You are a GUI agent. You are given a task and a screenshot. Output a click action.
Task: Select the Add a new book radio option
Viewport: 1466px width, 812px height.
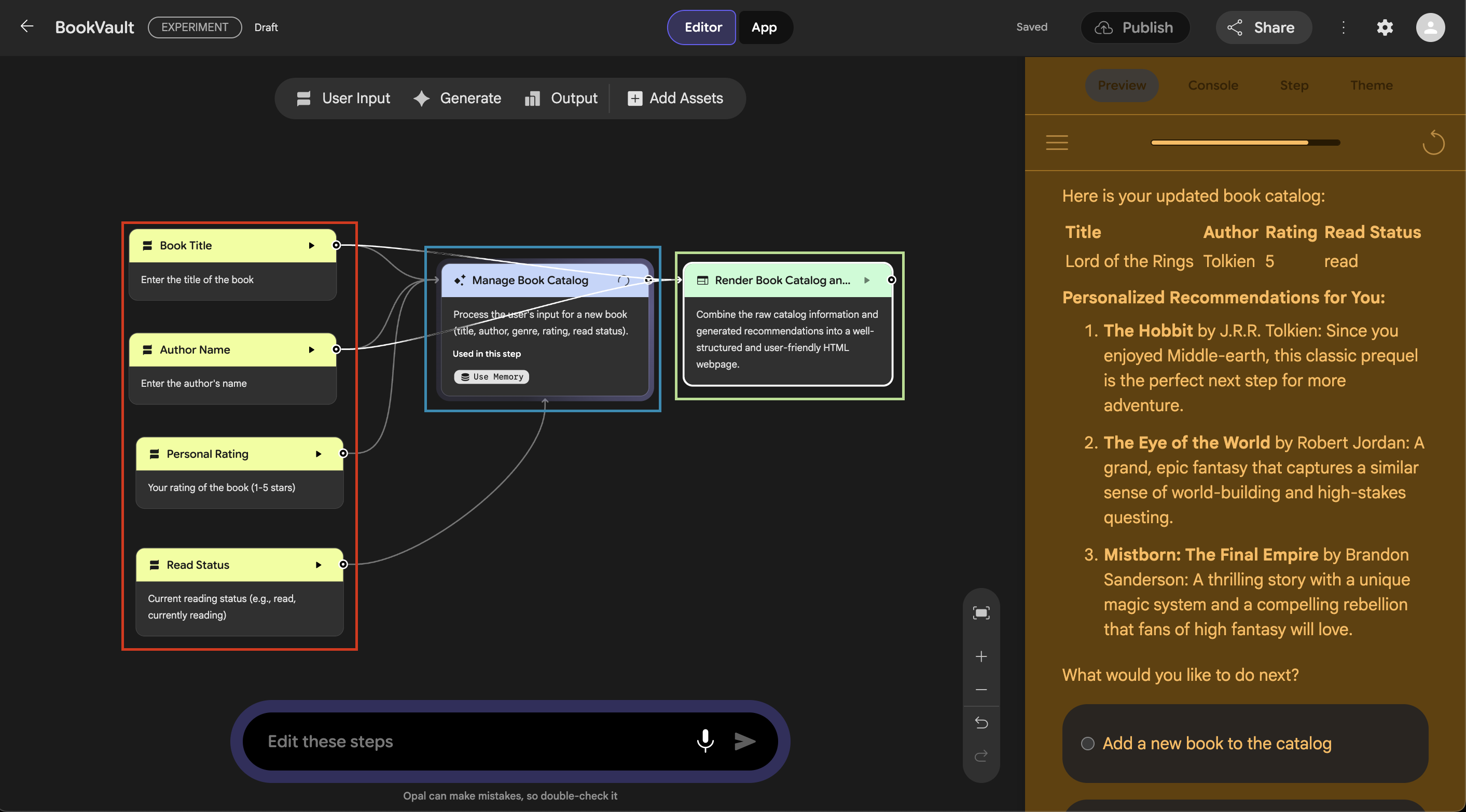tap(1087, 743)
